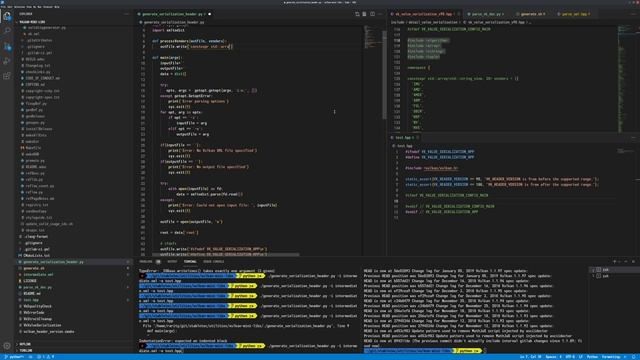Screen dimensions: 640x360
Task: Open more actions menu of the Explorer panel
Action: (126, 14)
